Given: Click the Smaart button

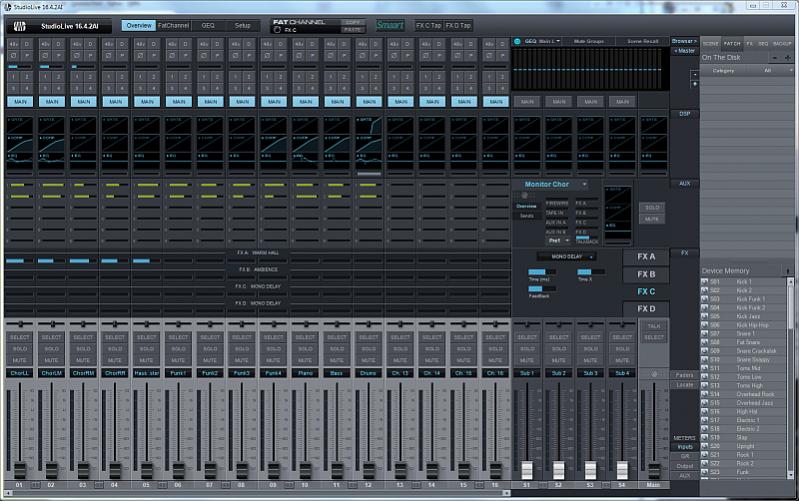Looking at the screenshot, I should [x=390, y=25].
